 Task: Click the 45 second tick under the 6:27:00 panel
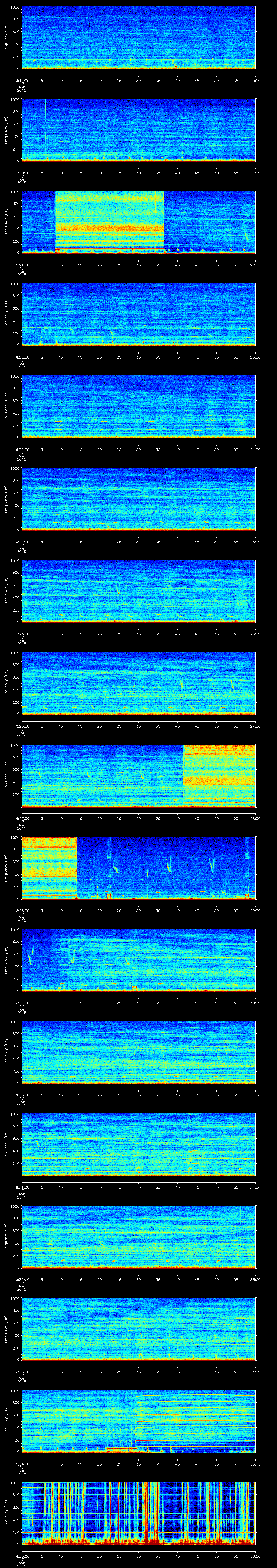(x=197, y=818)
